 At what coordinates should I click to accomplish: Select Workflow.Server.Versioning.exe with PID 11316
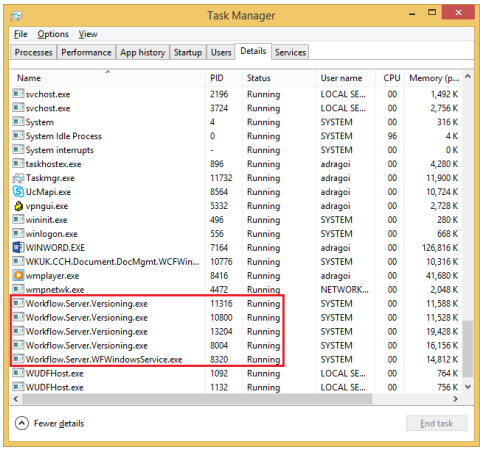click(x=236, y=303)
